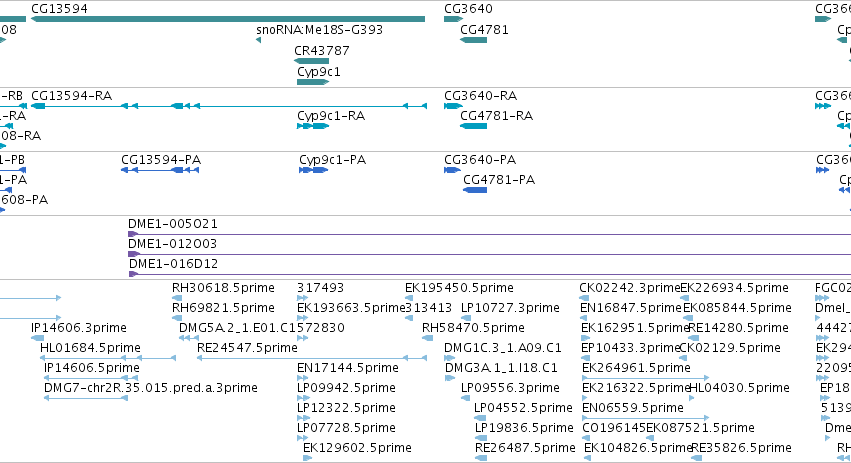Viewport: 851px width, 463px height.
Task: Click the snoRNA:Me18S-G393 feature arrow
Action: [x=258, y=40]
